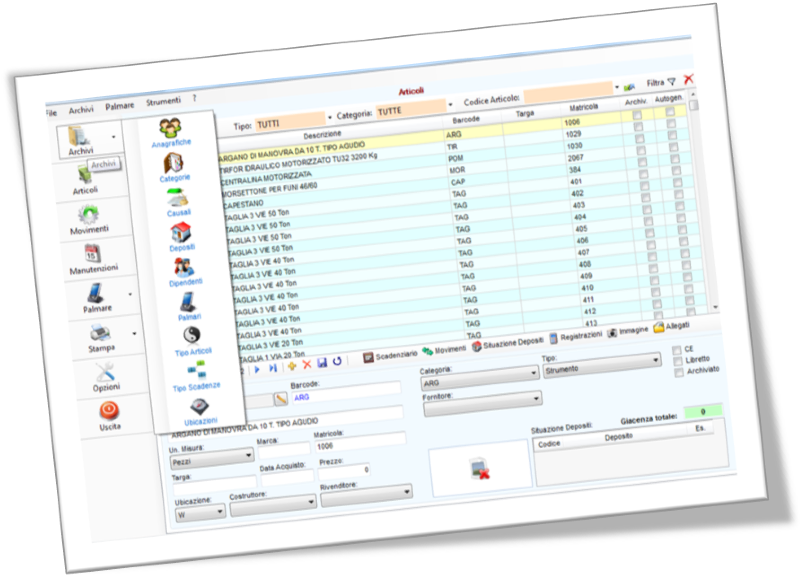
Task: Switch to the Registrazioni tab
Action: [x=576, y=337]
